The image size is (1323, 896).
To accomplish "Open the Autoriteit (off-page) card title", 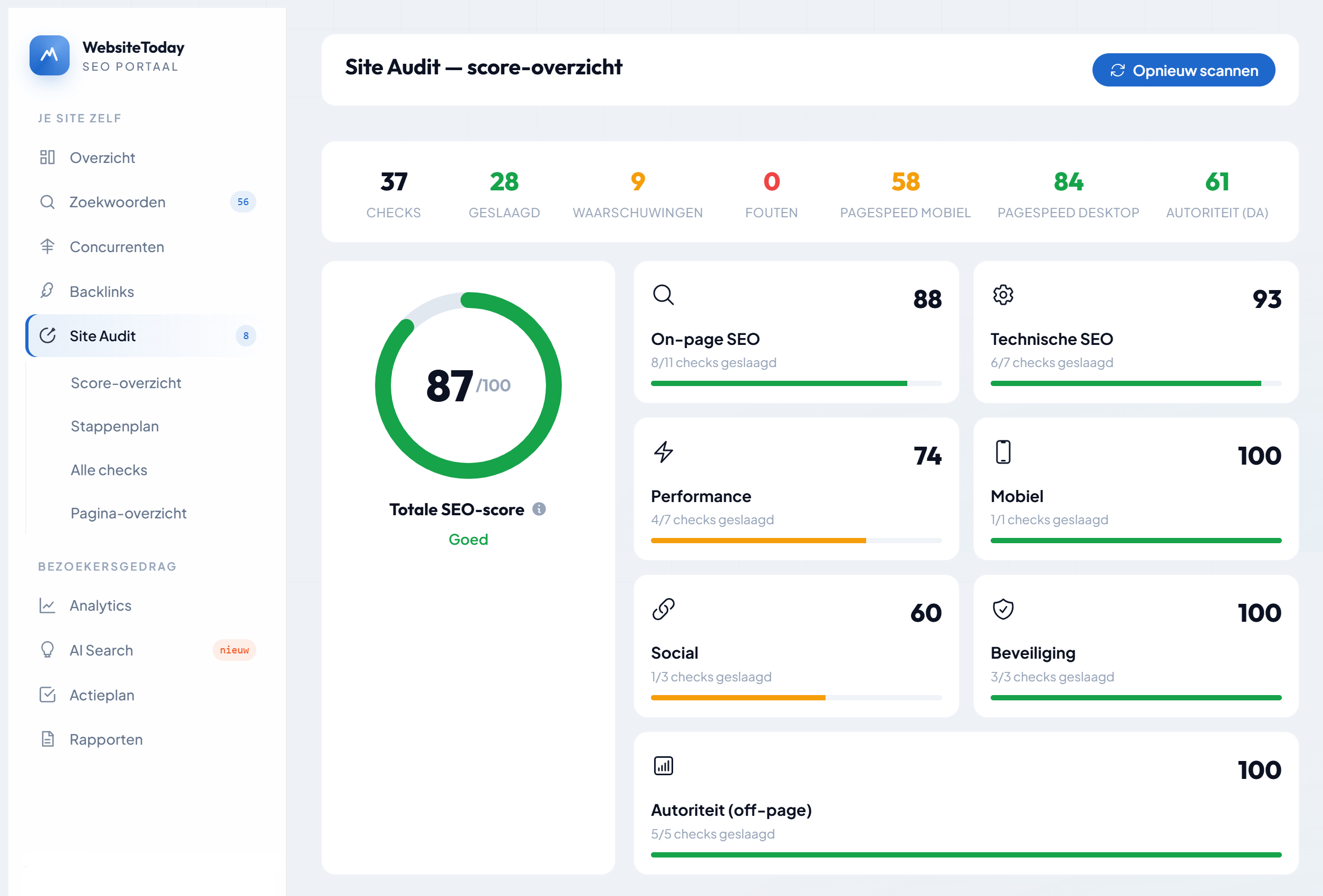I will pyautogui.click(x=732, y=811).
